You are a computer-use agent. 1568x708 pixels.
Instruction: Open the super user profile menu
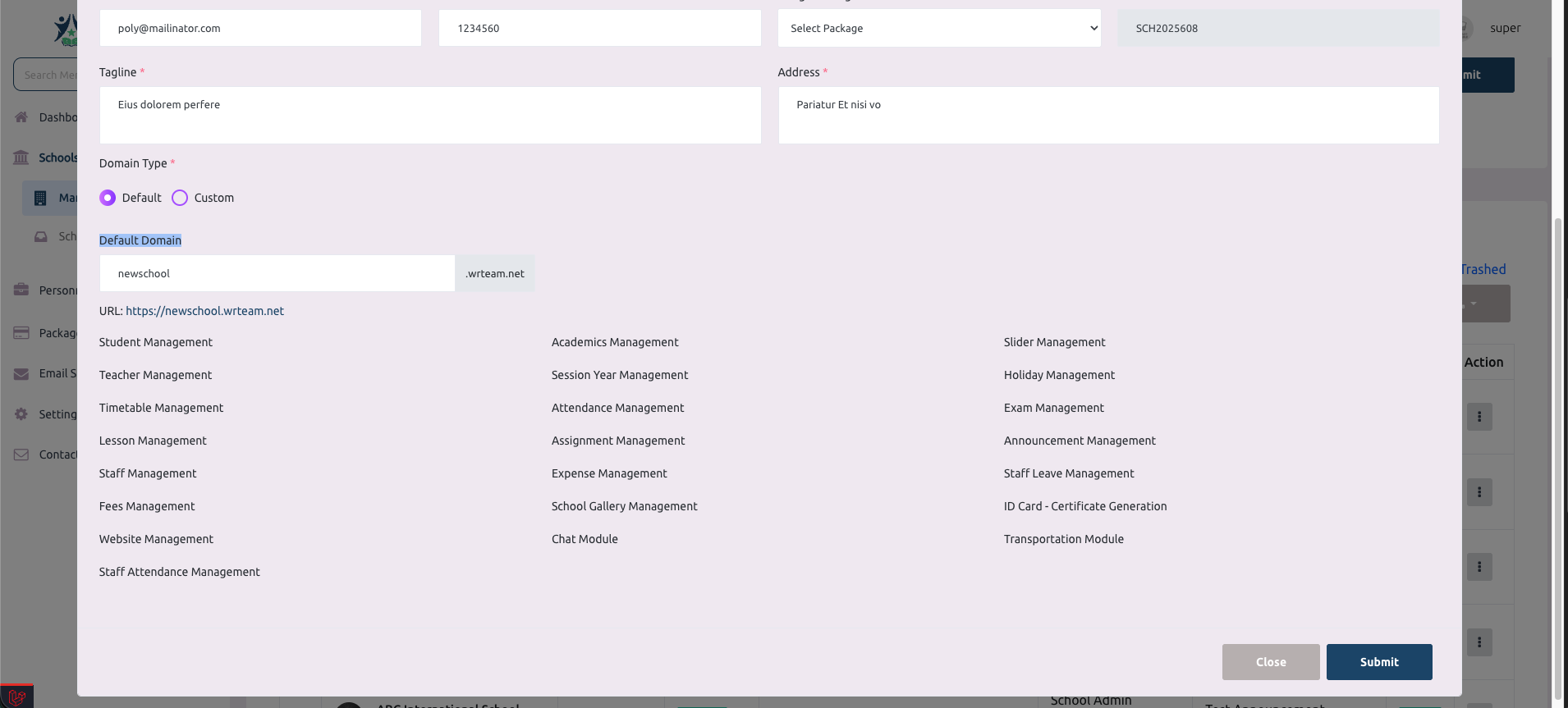(1506, 28)
